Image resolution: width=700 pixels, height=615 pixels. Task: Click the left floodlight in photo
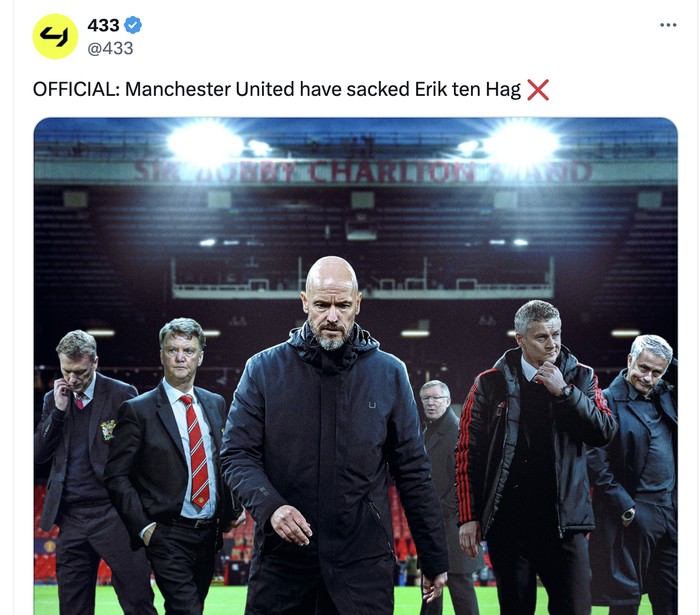click(205, 142)
